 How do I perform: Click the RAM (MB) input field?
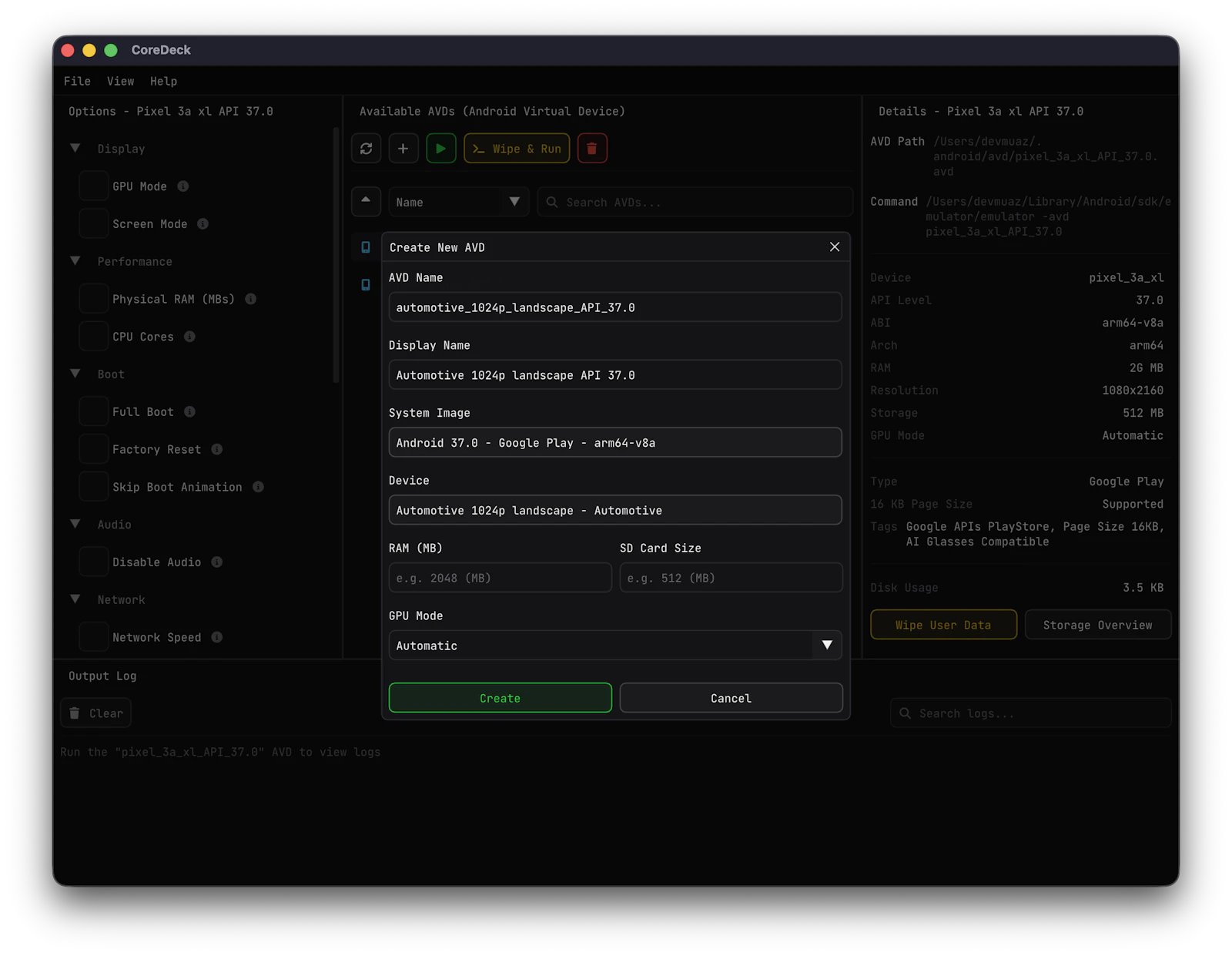click(x=500, y=578)
